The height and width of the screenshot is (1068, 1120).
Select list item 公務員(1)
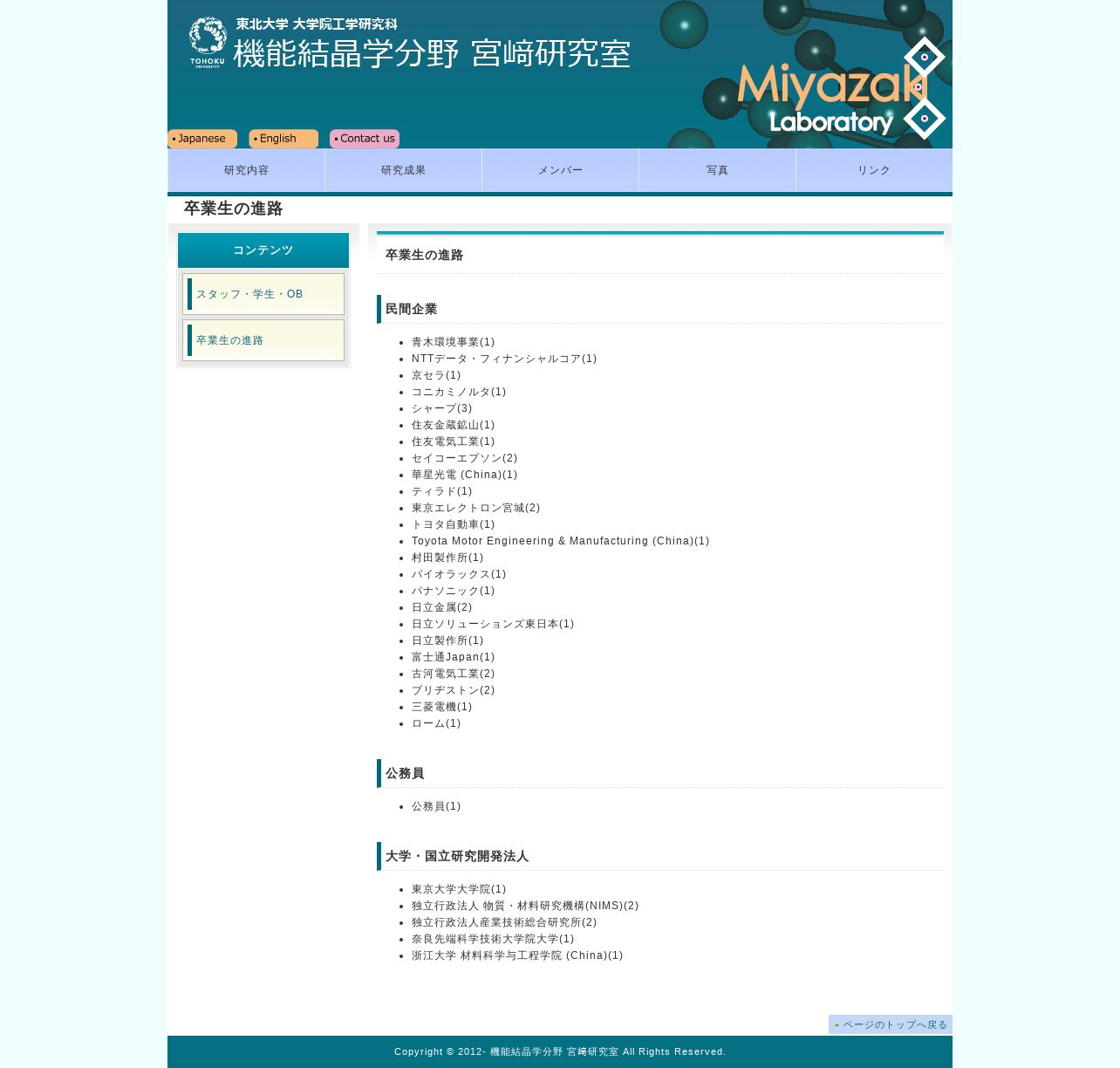[436, 806]
